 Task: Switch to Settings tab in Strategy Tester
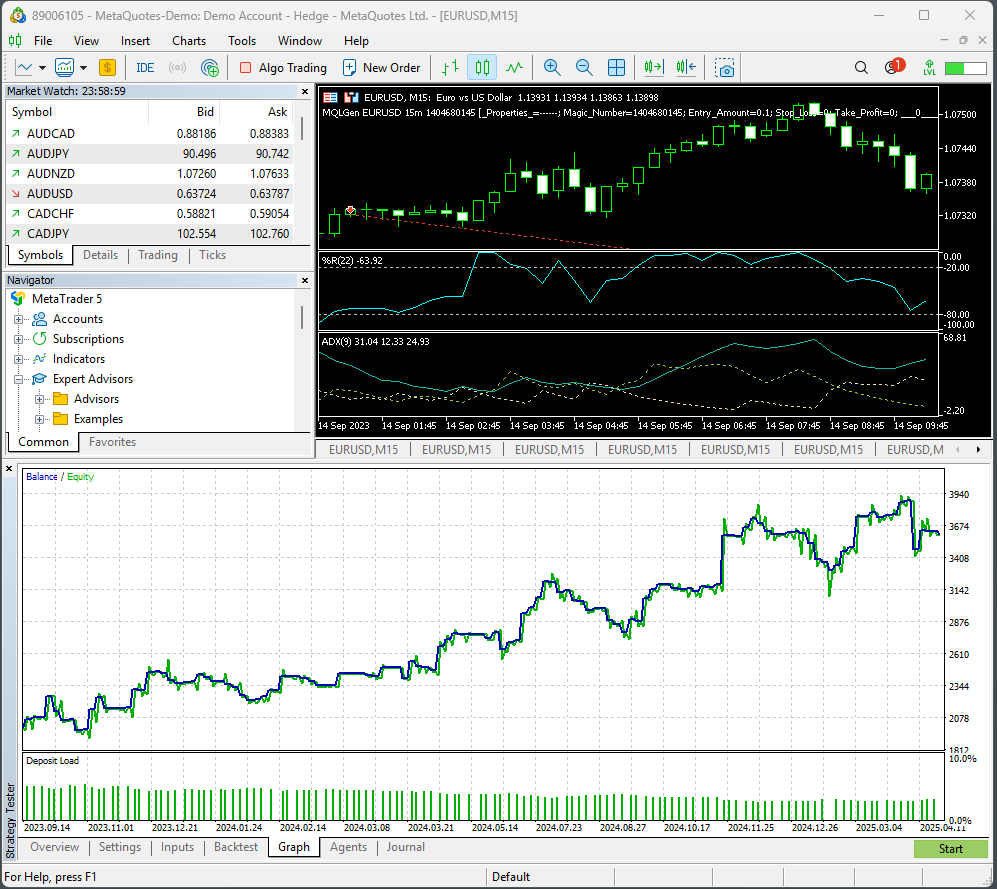click(x=120, y=847)
